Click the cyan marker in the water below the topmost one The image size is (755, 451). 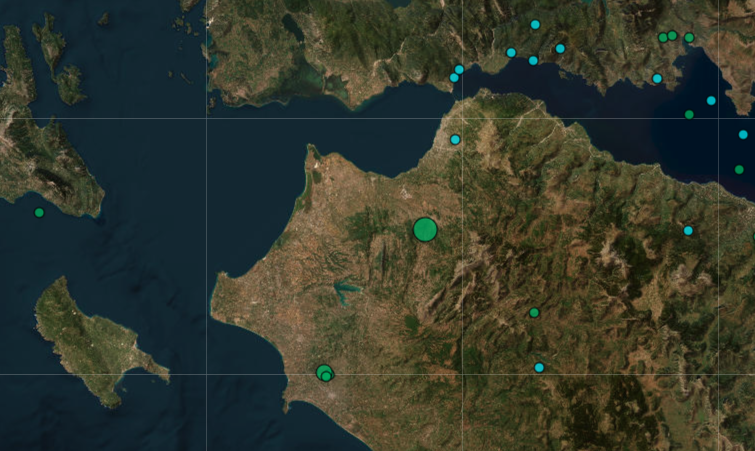pos(533,61)
